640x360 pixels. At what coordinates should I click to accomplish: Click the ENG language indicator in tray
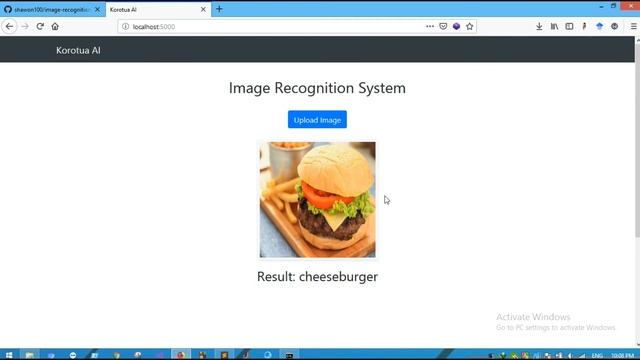click(x=597, y=356)
